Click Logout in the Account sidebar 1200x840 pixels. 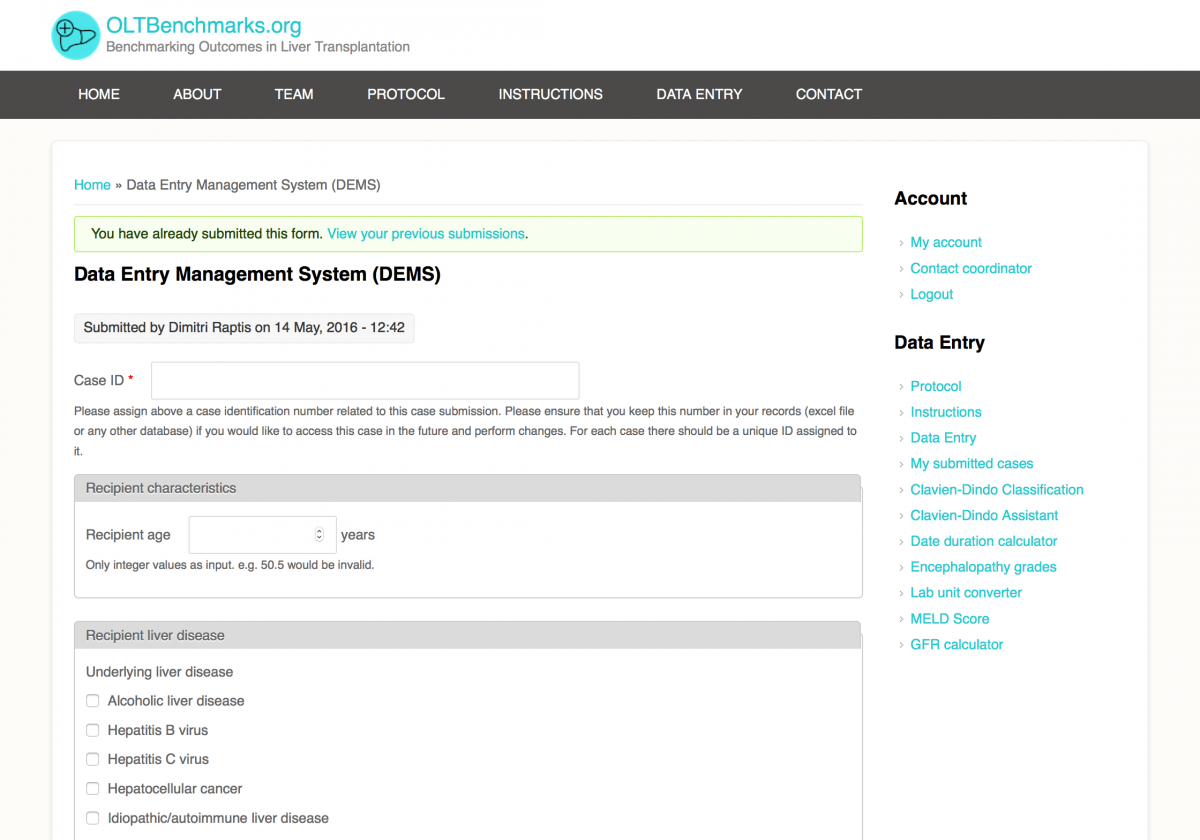[x=931, y=294]
